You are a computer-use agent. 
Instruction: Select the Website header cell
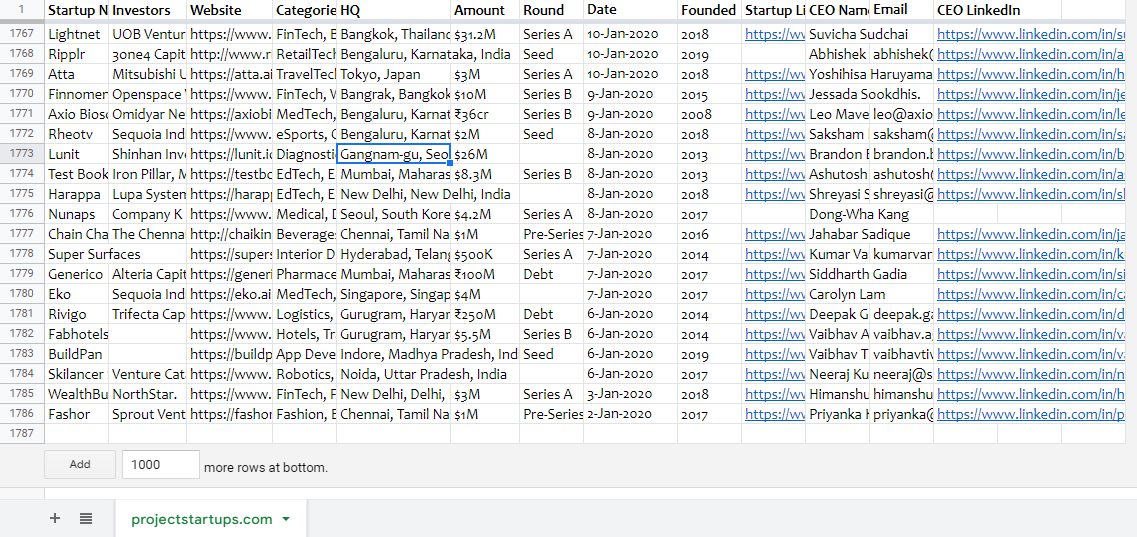click(x=230, y=10)
